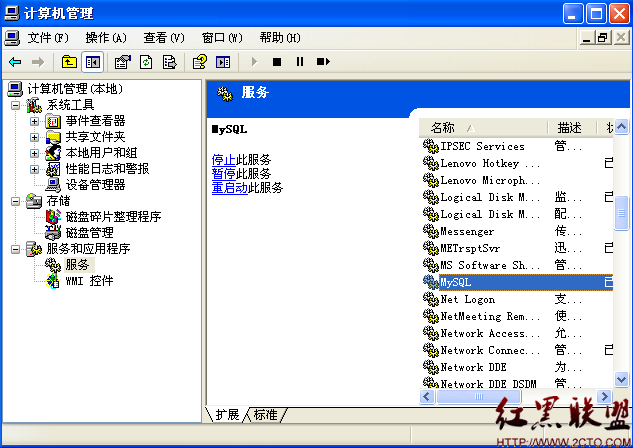Open the 操作(A) menu
Image resolution: width=633 pixels, height=448 pixels.
(106, 38)
